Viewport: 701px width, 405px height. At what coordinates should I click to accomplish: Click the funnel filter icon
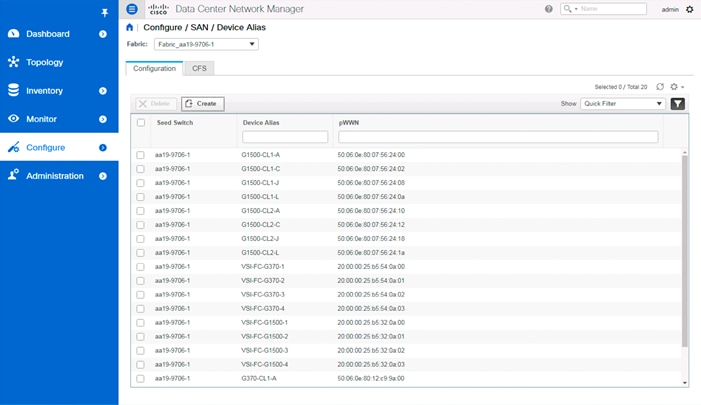coord(678,104)
